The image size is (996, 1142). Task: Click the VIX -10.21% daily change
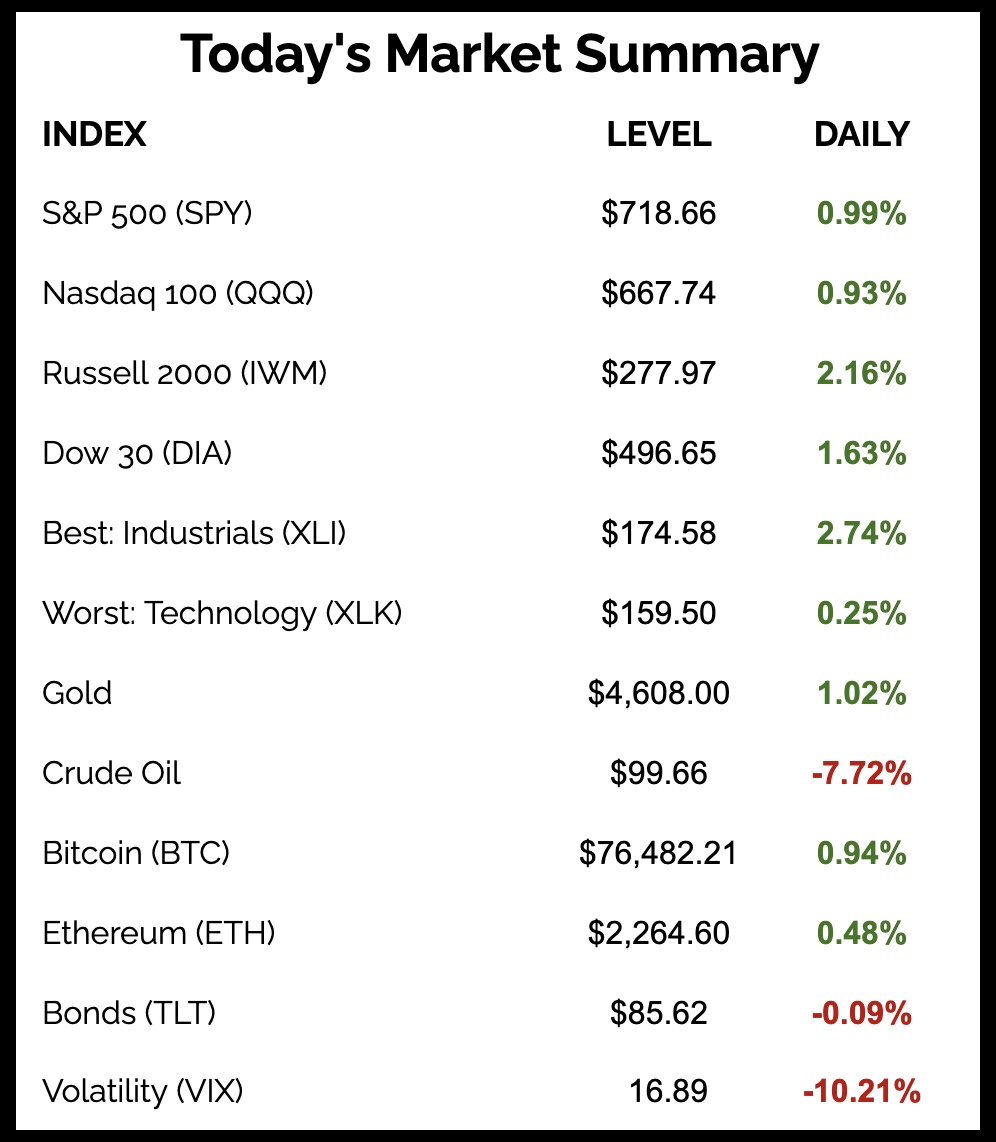click(x=861, y=1091)
